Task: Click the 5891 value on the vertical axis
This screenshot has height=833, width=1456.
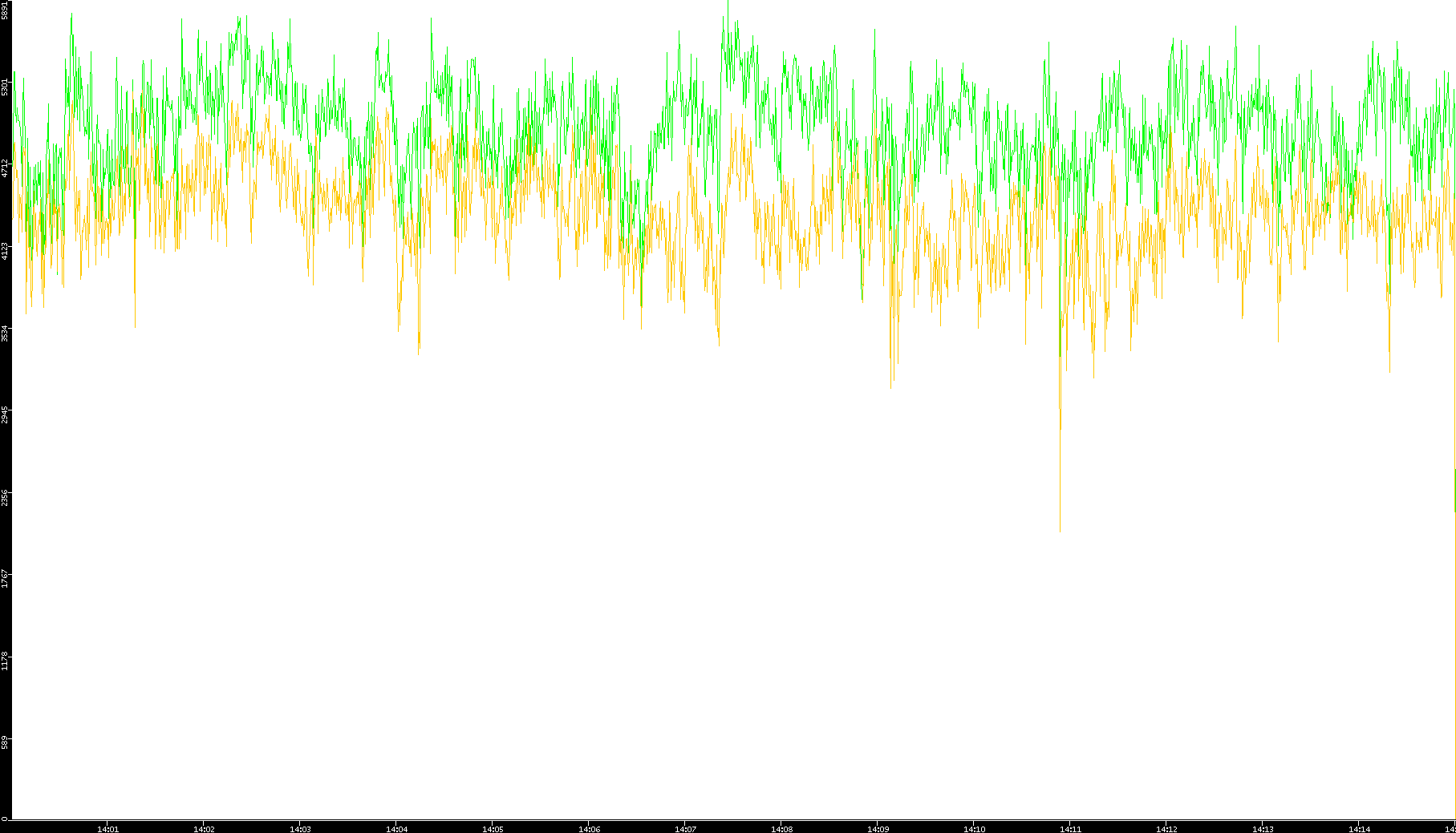Action: point(5,10)
